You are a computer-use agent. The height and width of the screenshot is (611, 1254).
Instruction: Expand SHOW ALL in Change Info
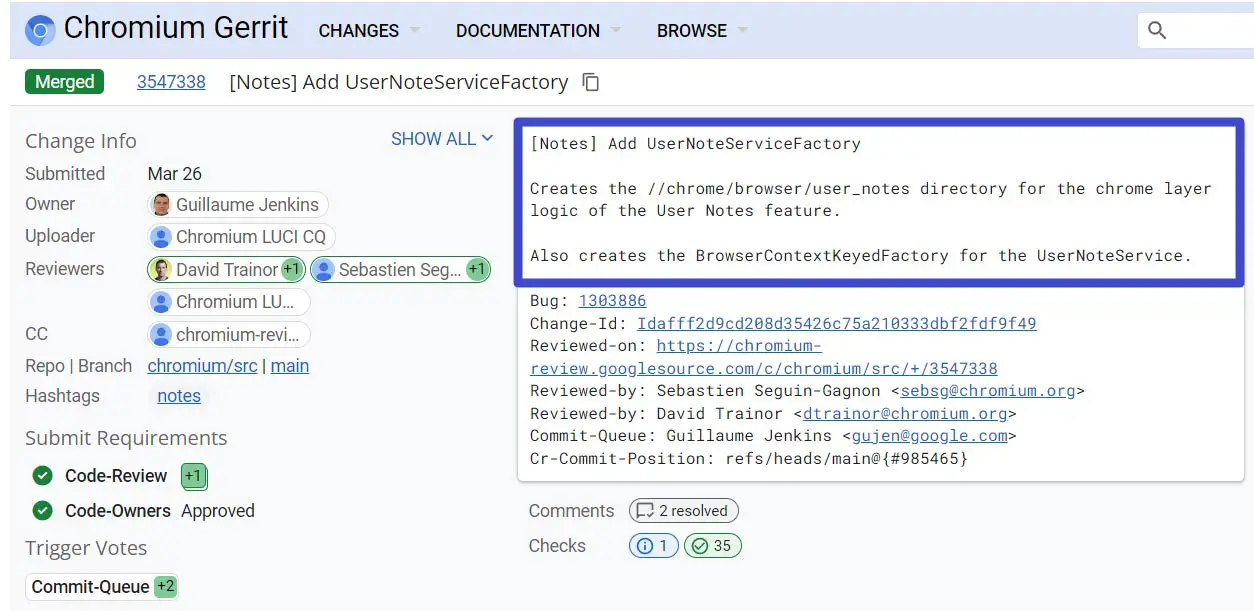point(442,139)
